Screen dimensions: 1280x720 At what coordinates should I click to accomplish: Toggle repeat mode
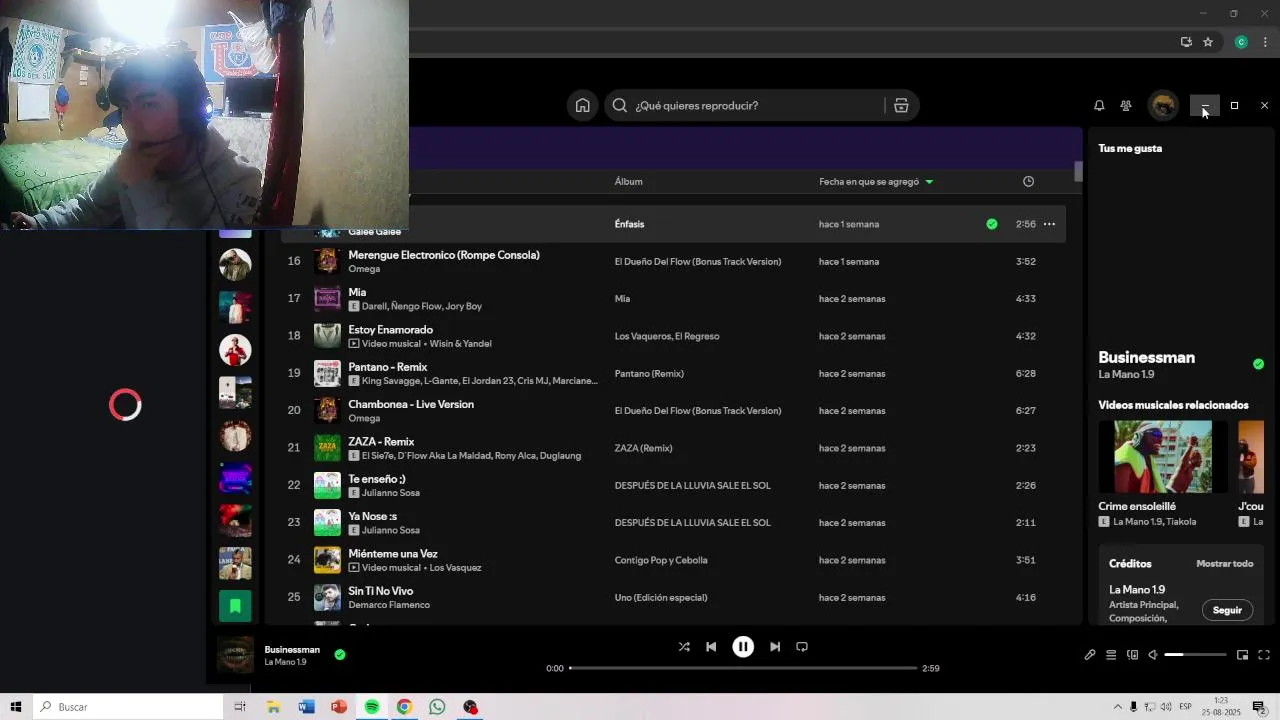802,647
